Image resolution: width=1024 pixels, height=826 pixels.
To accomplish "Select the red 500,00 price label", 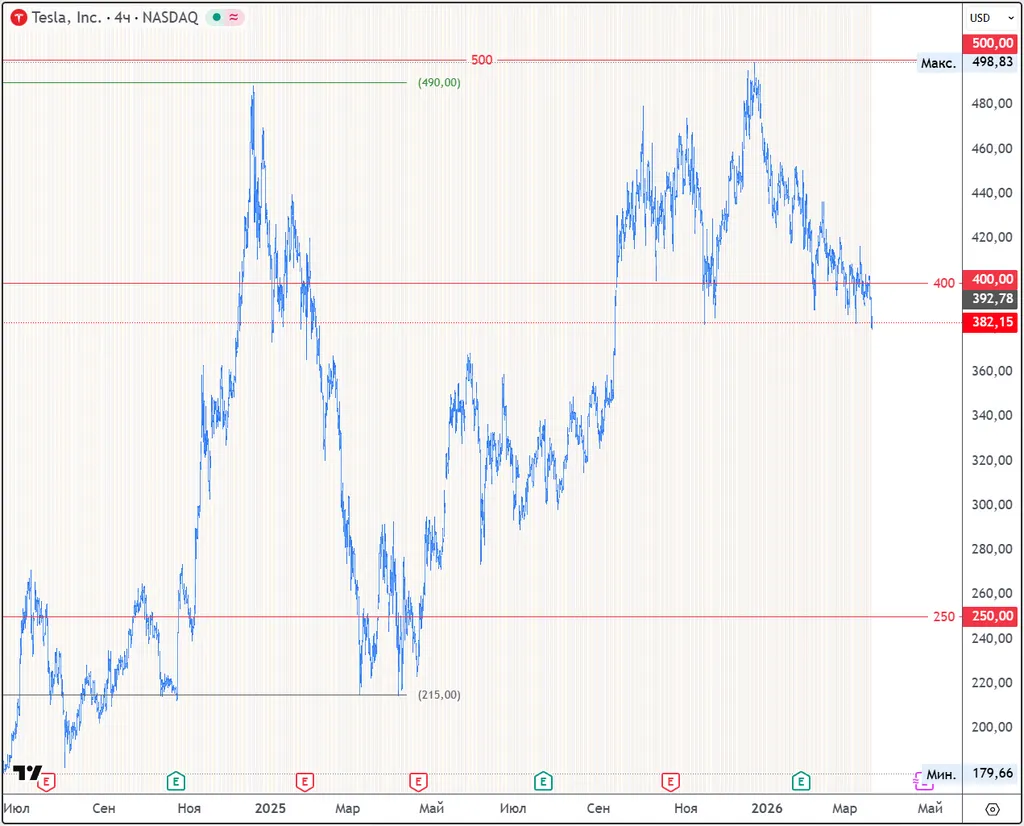I will (x=989, y=43).
